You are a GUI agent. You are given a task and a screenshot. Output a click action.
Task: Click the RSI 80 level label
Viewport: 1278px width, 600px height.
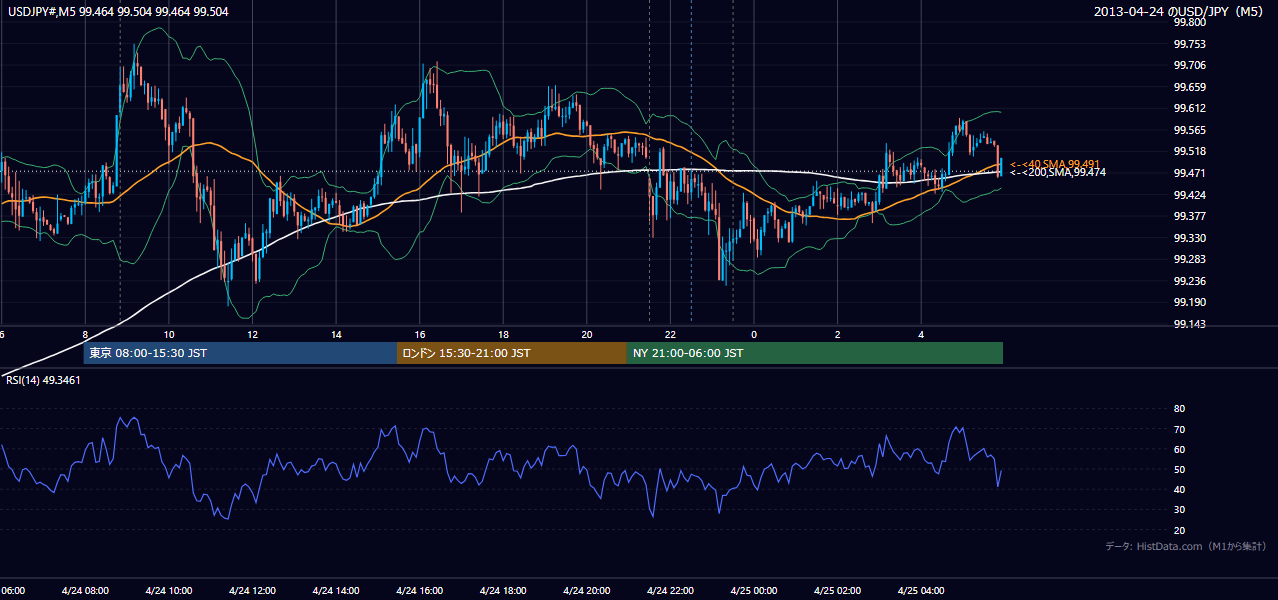[1179, 409]
